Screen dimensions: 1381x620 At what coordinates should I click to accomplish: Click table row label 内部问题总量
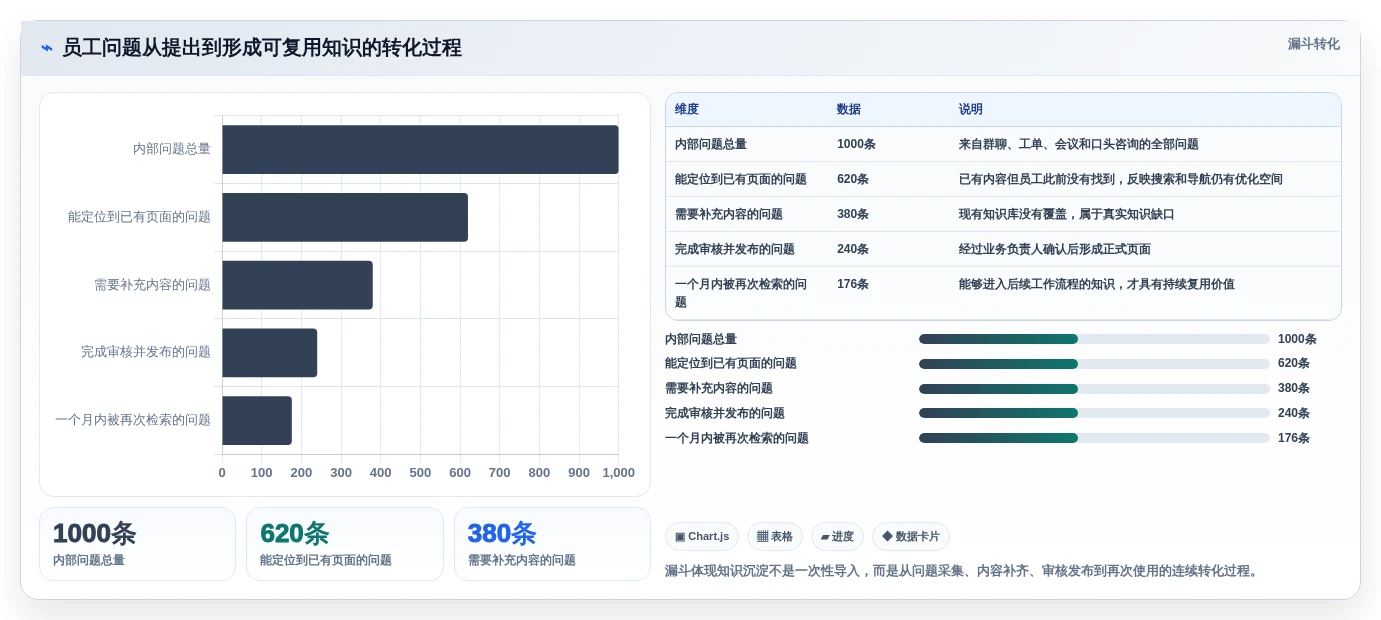point(711,144)
